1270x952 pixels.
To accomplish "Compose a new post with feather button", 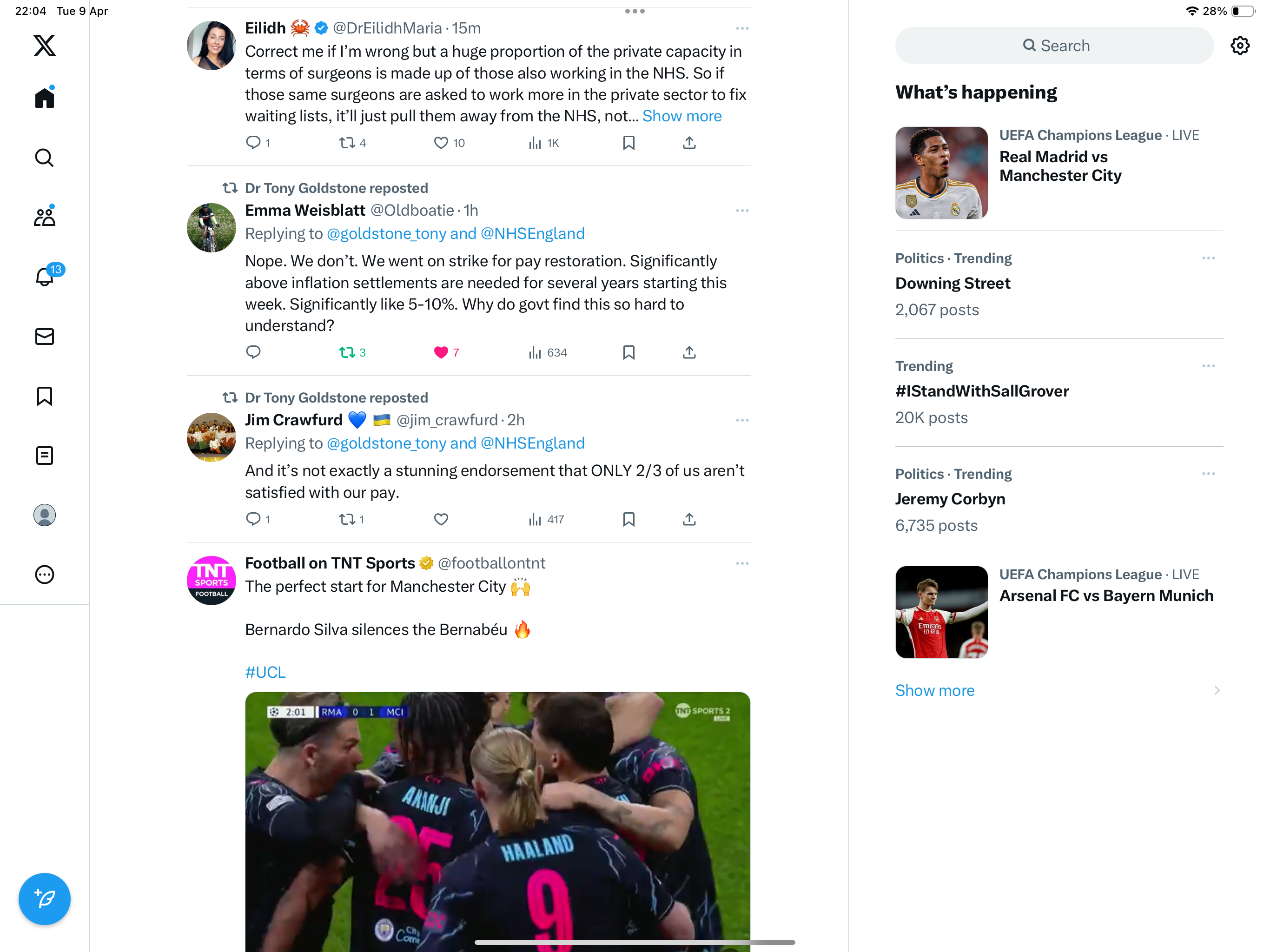I will (45, 899).
